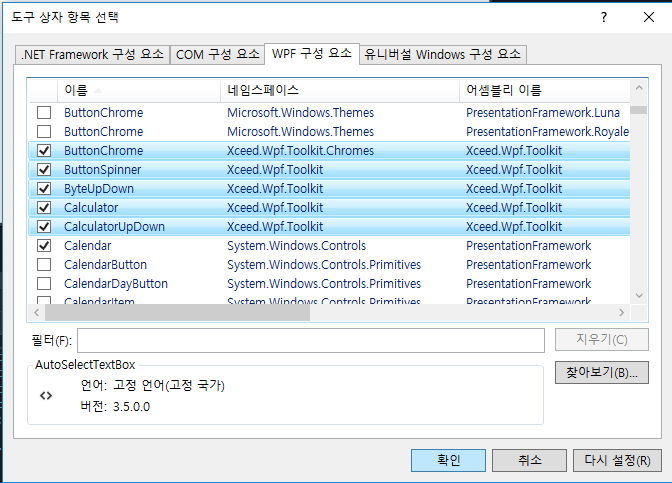Click the horizontal scrollbar left arrow

coord(36,312)
